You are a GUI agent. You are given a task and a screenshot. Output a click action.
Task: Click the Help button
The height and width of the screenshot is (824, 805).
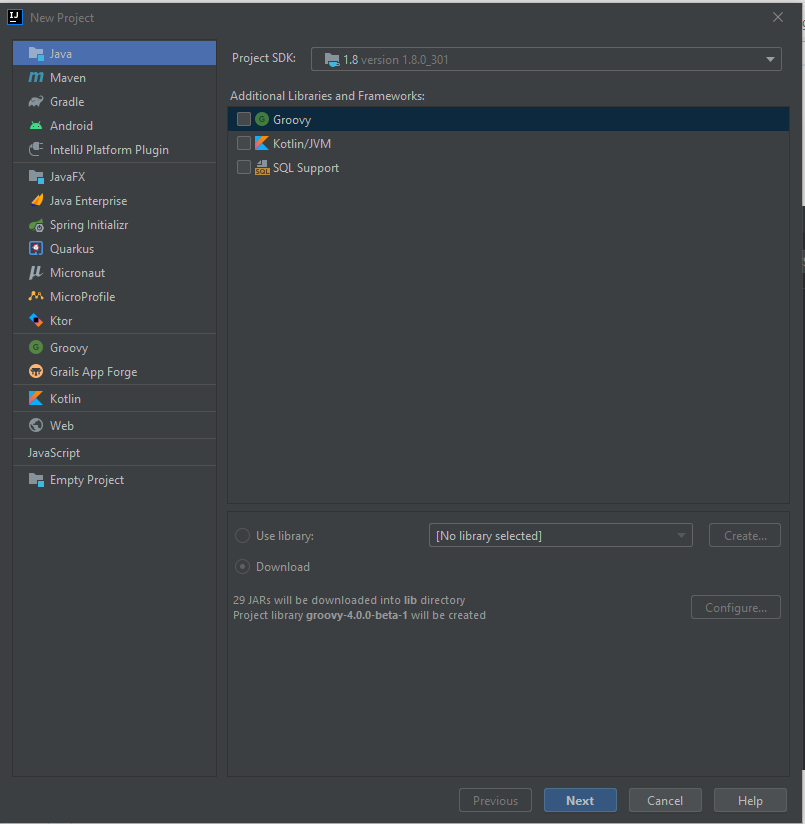(750, 800)
